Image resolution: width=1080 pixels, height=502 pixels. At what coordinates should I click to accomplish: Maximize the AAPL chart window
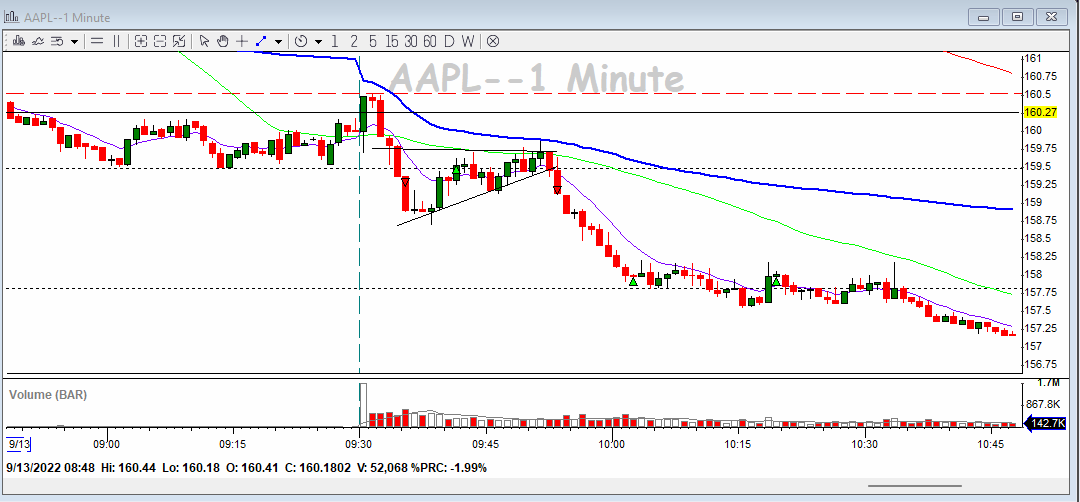coord(1017,17)
